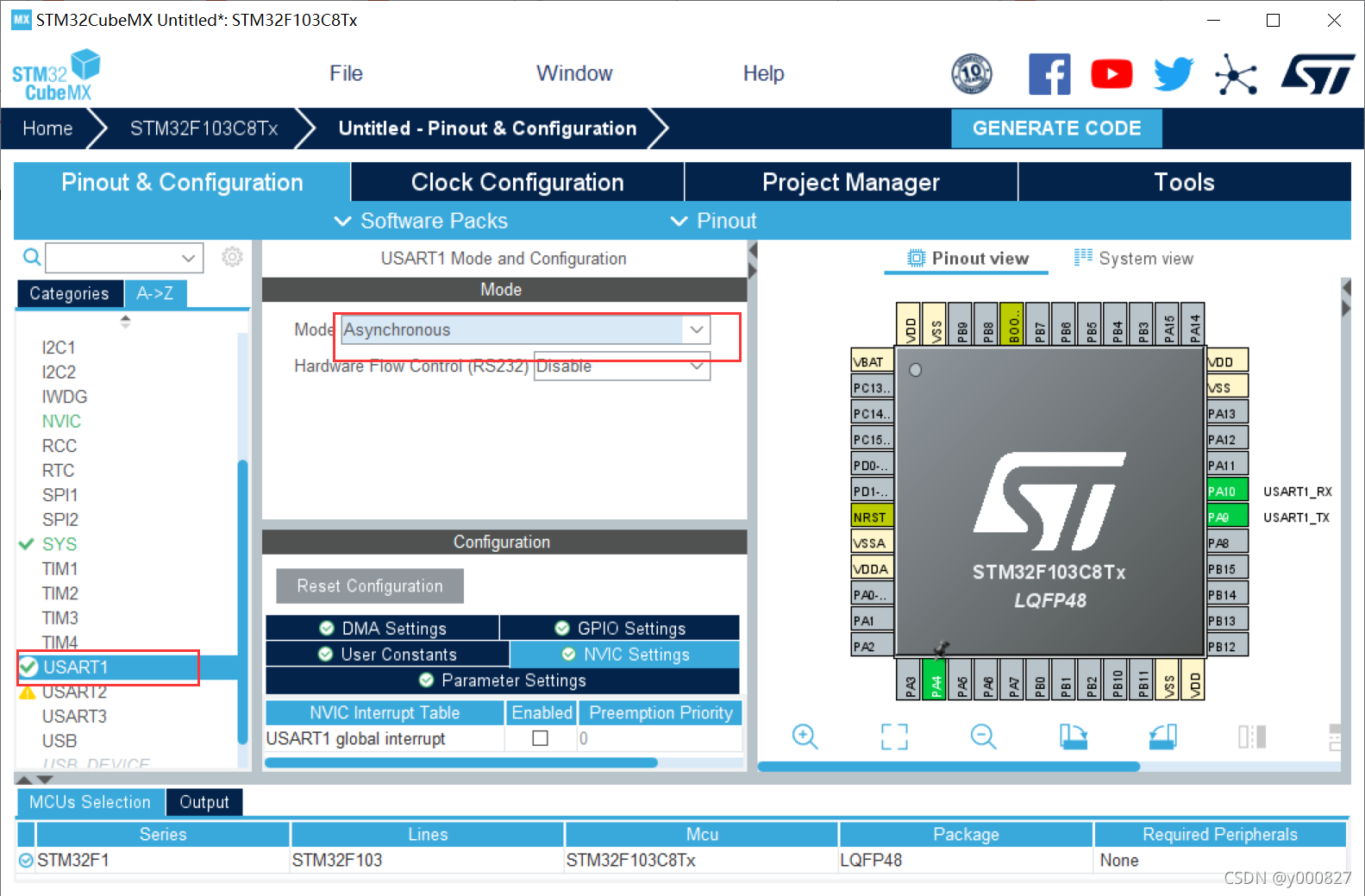Open the YouTube icon link

point(1111,74)
